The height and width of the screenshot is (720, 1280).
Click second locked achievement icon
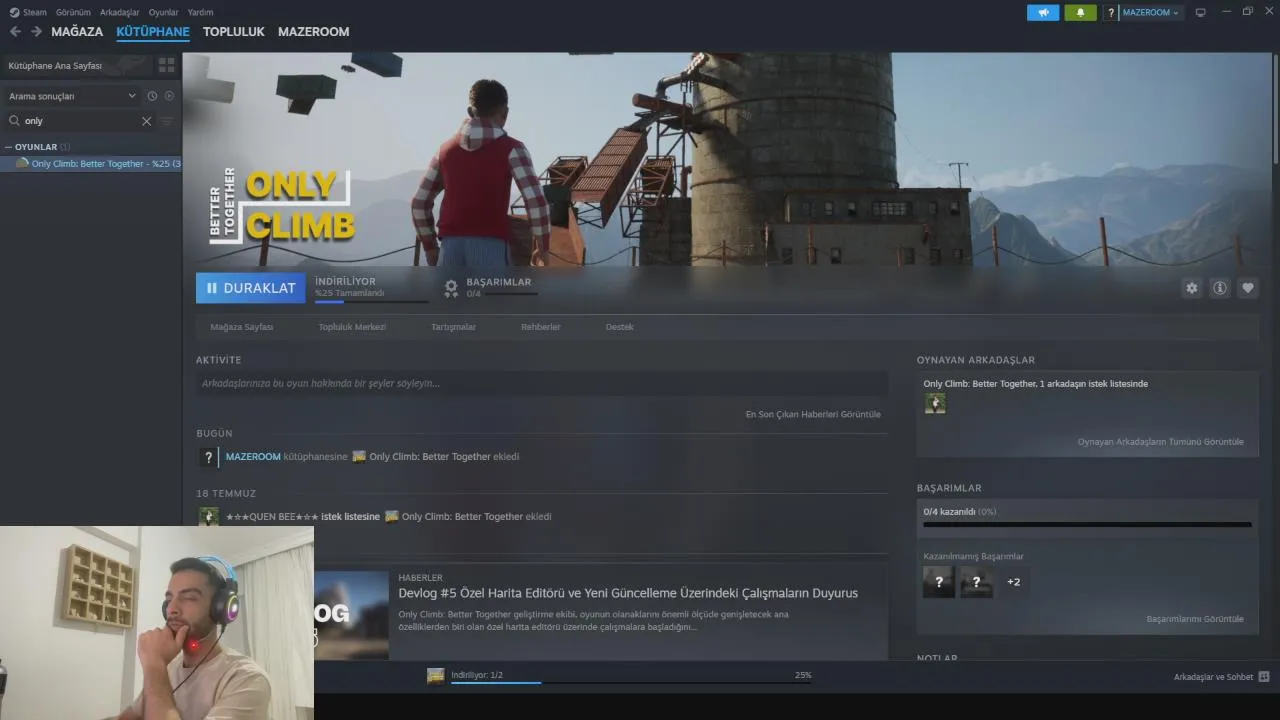pyautogui.click(x=977, y=582)
